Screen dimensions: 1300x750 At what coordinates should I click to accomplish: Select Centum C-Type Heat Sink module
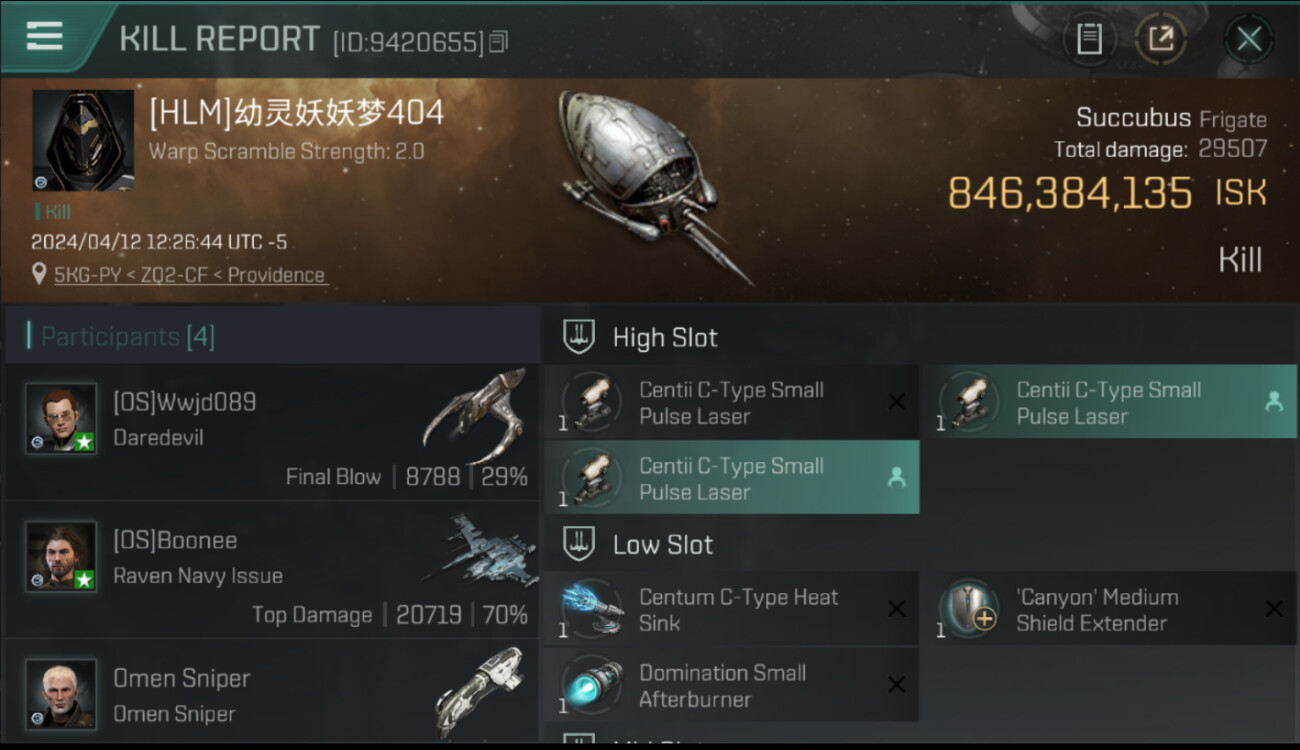point(731,609)
